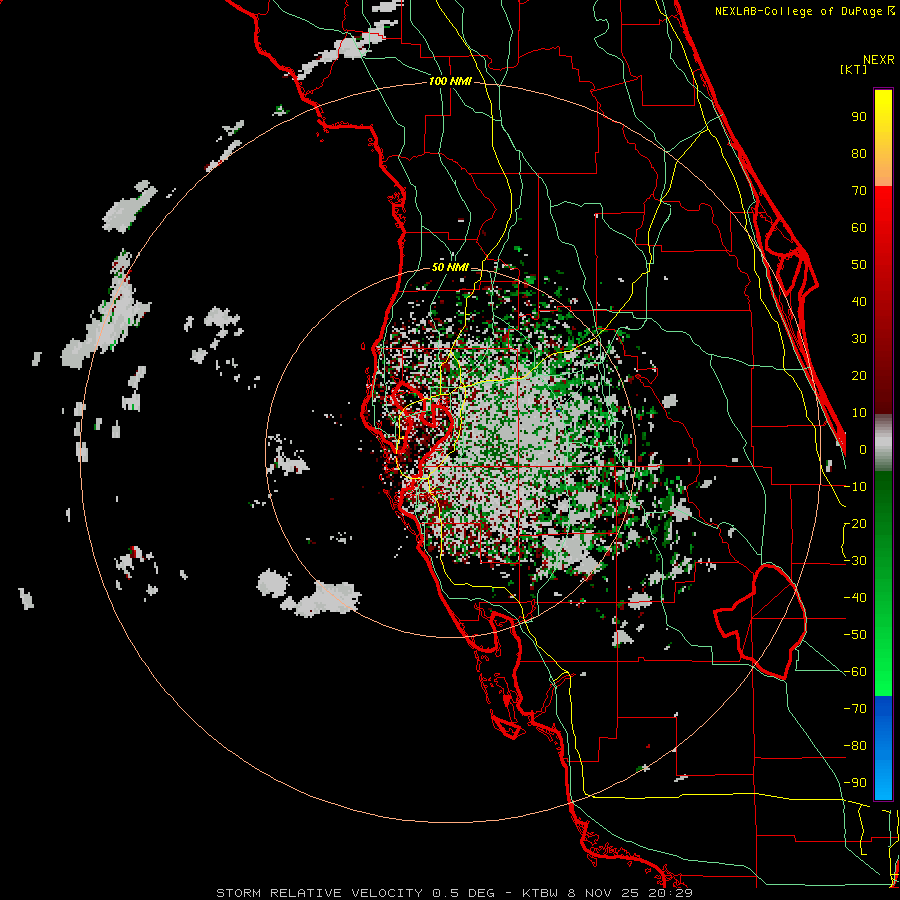Select the 70 value on velocity scale
The image size is (900, 900).
pyautogui.click(x=859, y=191)
